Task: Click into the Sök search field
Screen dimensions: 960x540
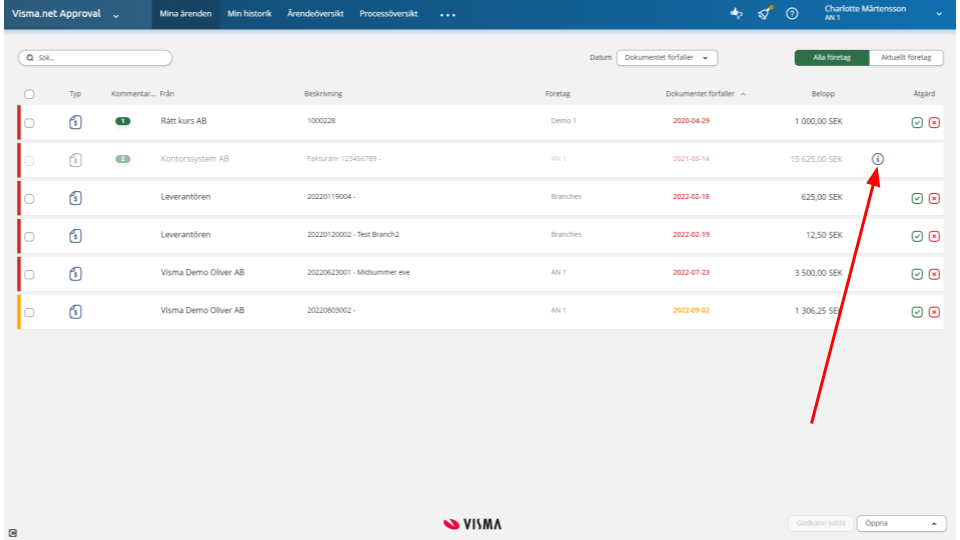Action: [95, 58]
